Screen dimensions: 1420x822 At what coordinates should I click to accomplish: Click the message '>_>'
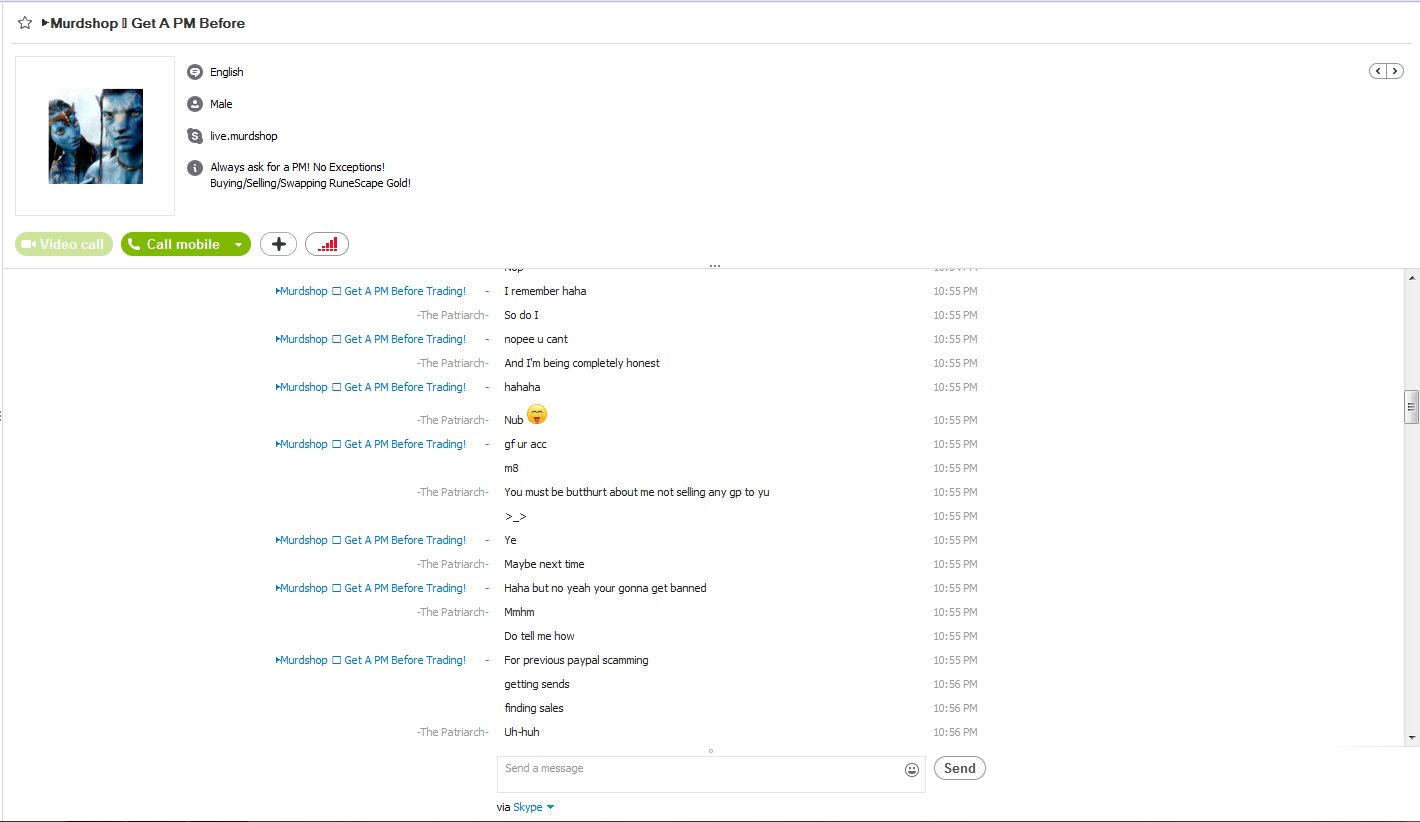click(x=516, y=516)
